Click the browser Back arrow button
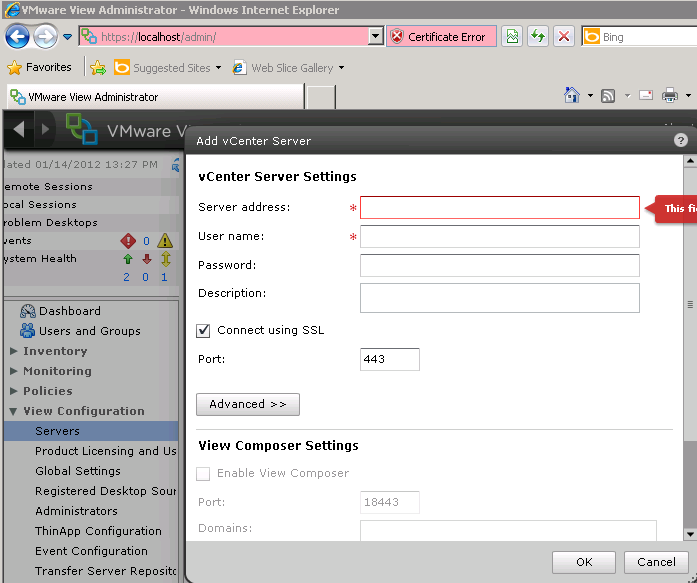Viewport: 697px width, 583px height. tap(17, 37)
